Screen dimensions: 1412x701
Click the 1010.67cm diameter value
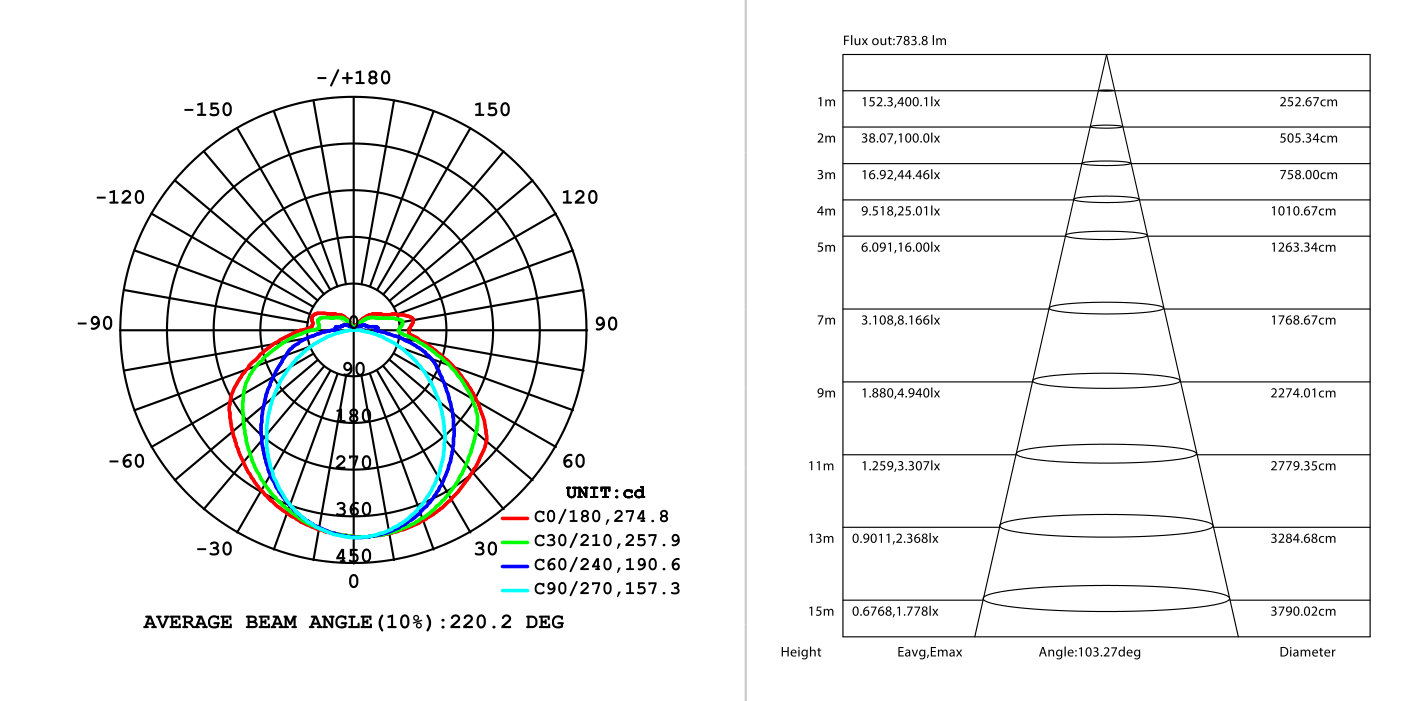tap(1303, 211)
